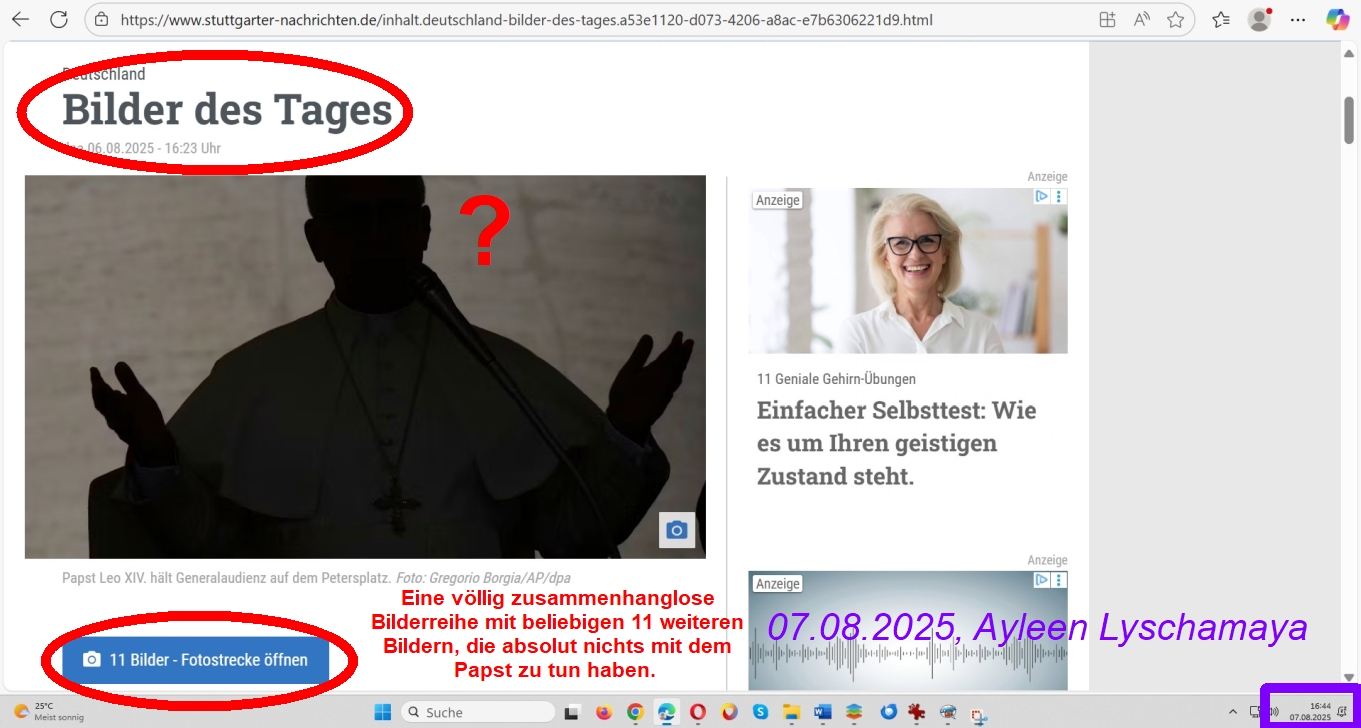This screenshot has width=1361, height=728.
Task: Launch Word from the taskbar
Action: click(x=823, y=712)
